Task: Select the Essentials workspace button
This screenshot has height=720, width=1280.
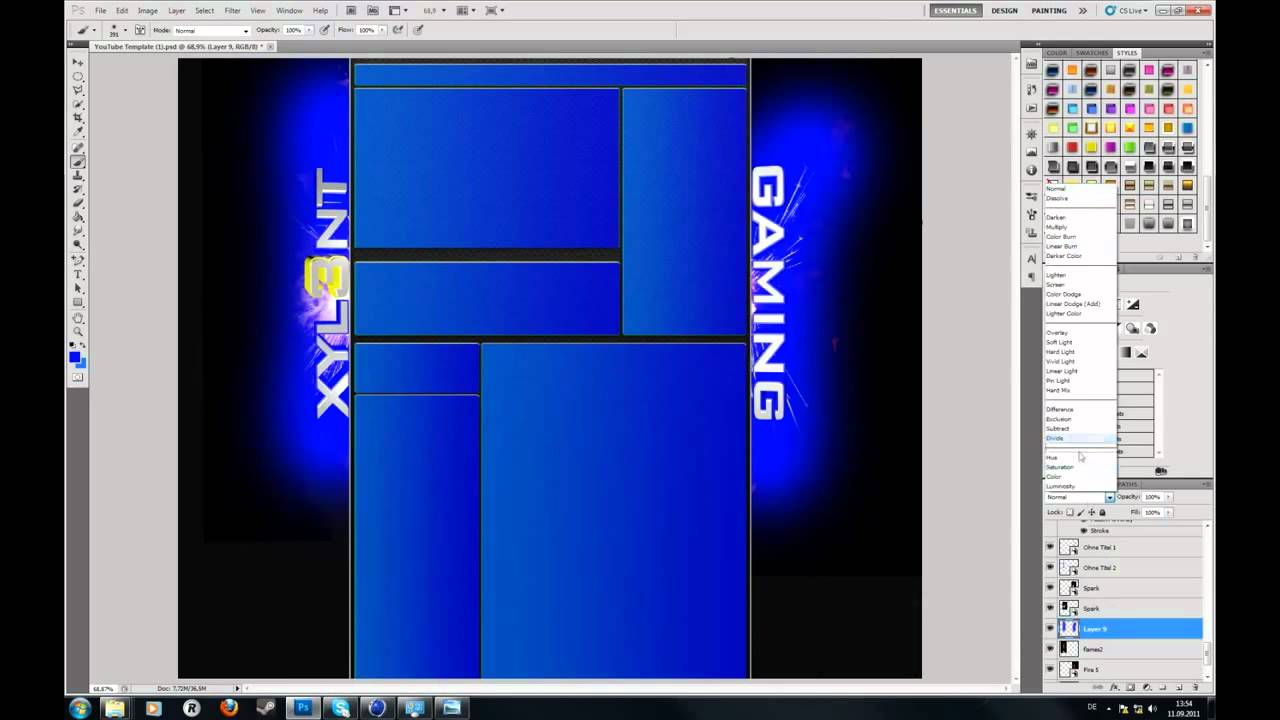Action: pyautogui.click(x=955, y=10)
